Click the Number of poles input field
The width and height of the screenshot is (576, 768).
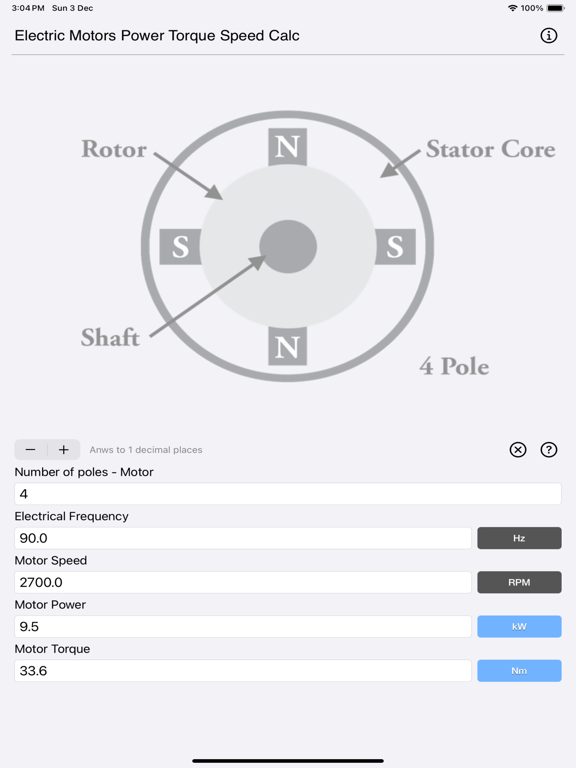pyautogui.click(x=288, y=494)
